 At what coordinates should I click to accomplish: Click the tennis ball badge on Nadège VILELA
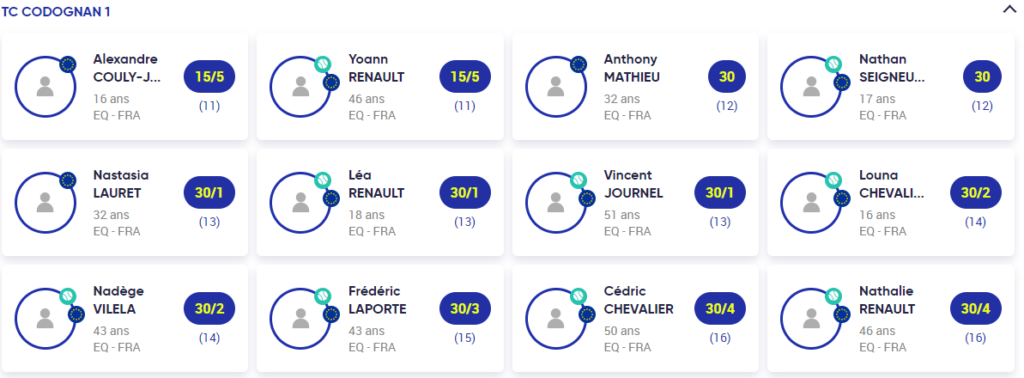tap(67, 296)
